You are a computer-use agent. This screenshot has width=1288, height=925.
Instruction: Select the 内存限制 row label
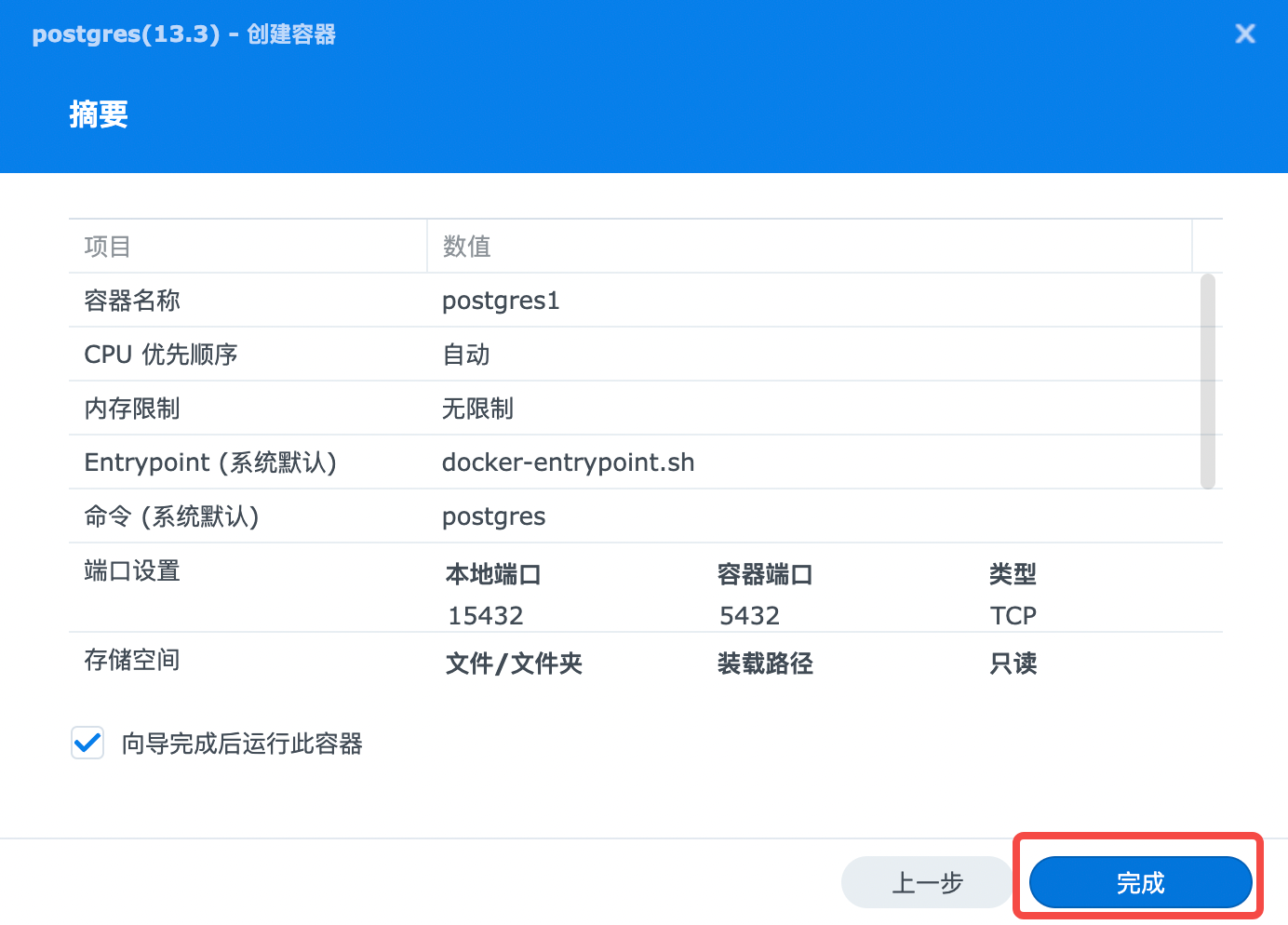click(132, 409)
